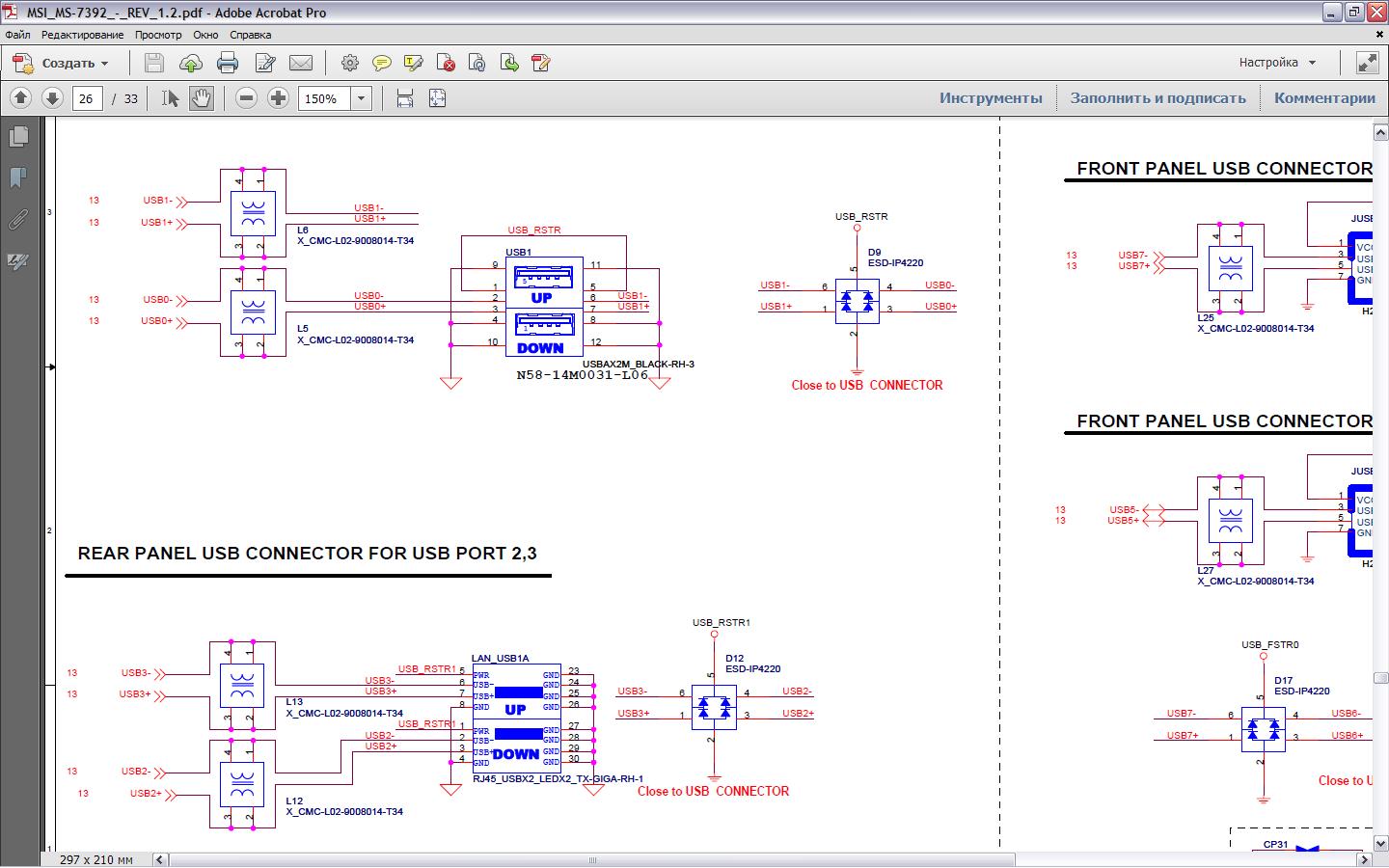The image size is (1389, 868).
Task: Open the Создать dropdown
Action: (x=61, y=63)
